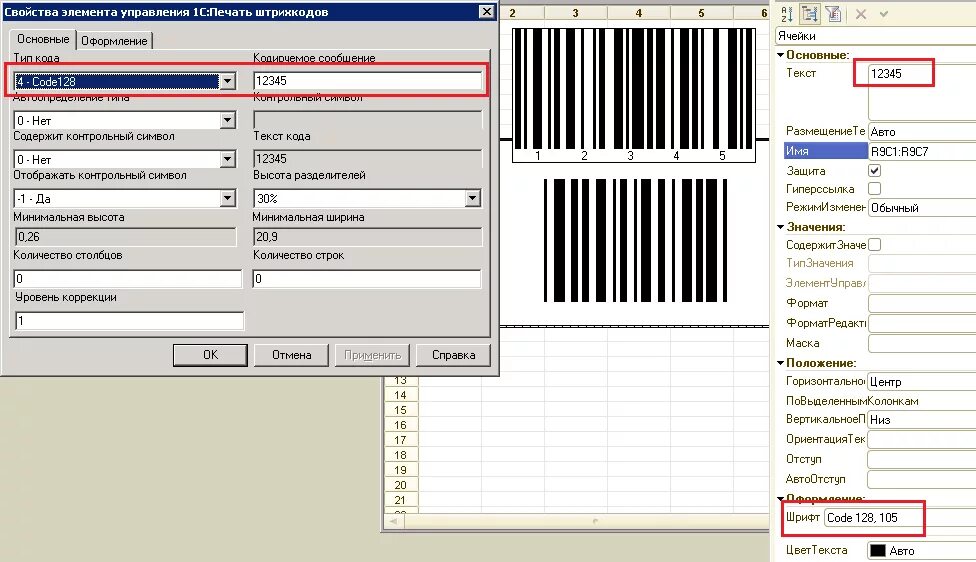Click the filter properties funnel icon
Viewport: 976px width, 562px height.
[x=833, y=14]
